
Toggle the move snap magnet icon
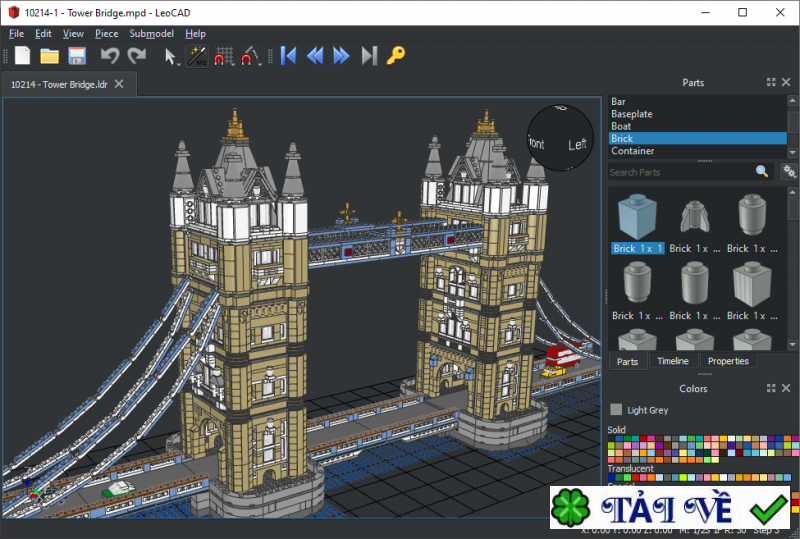(x=223, y=56)
